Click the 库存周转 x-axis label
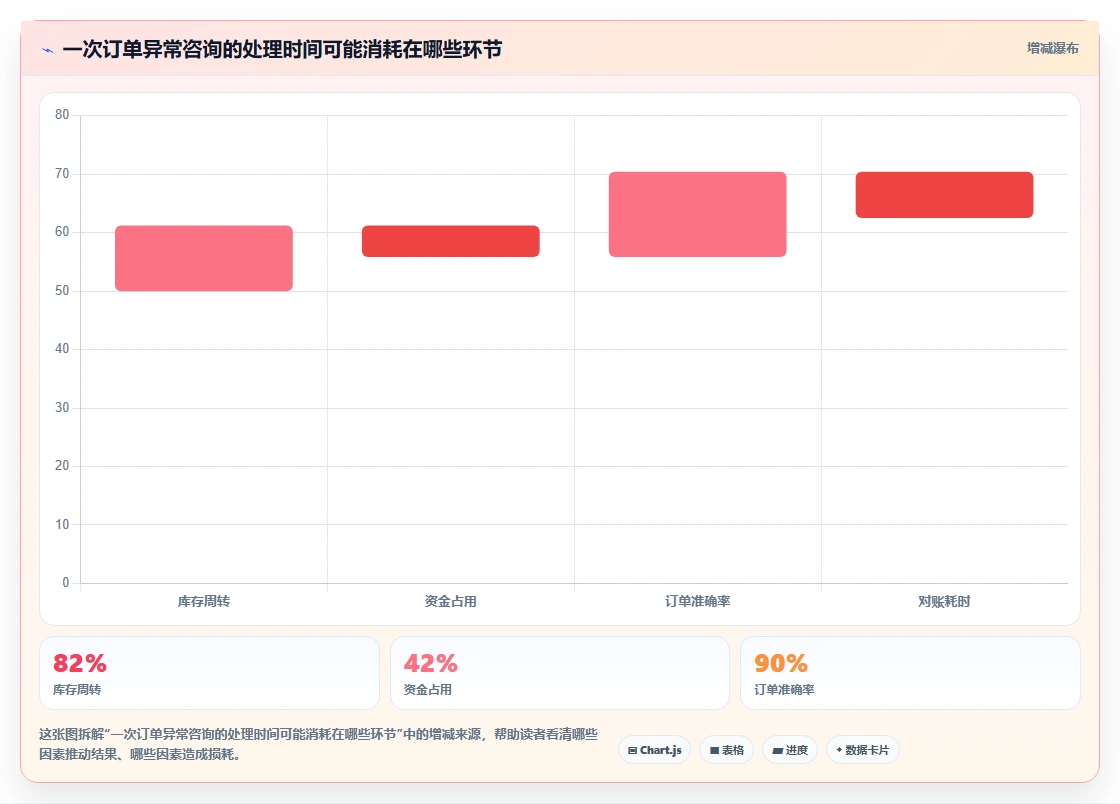The width and height of the screenshot is (1120, 804). [x=204, y=601]
